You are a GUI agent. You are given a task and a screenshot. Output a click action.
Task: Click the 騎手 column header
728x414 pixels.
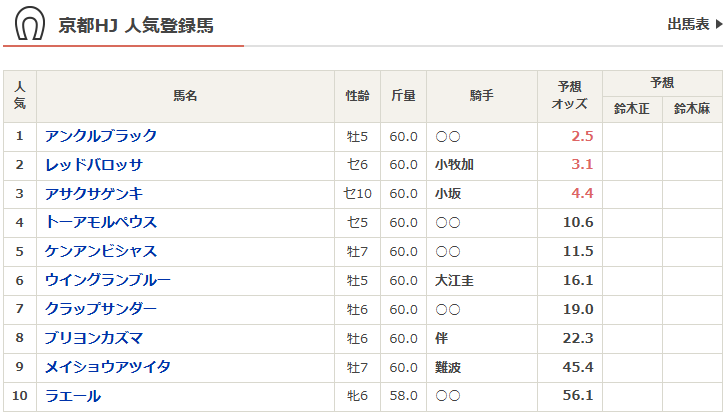pyautogui.click(x=482, y=96)
